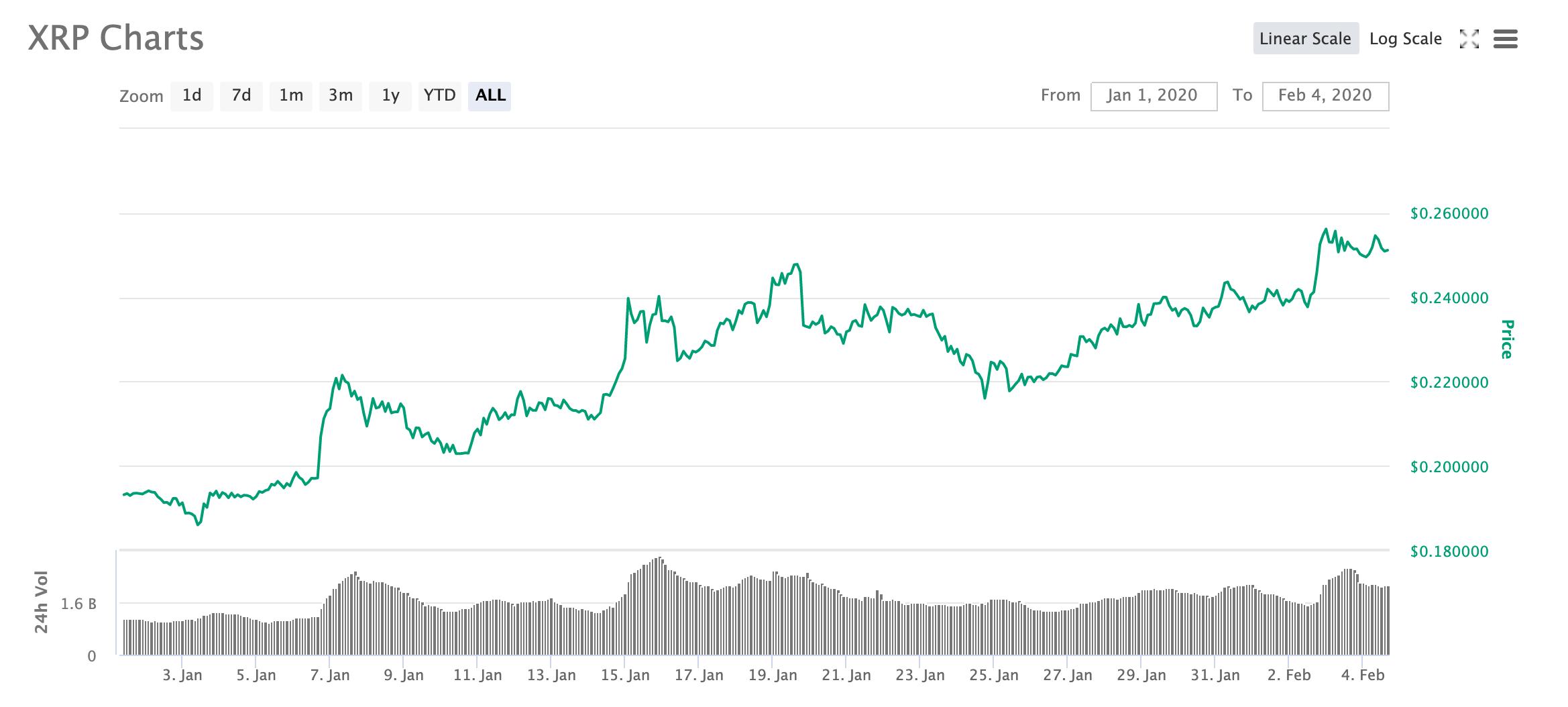Zoom the chart to 1d
The image size is (1568, 707).
pos(191,95)
